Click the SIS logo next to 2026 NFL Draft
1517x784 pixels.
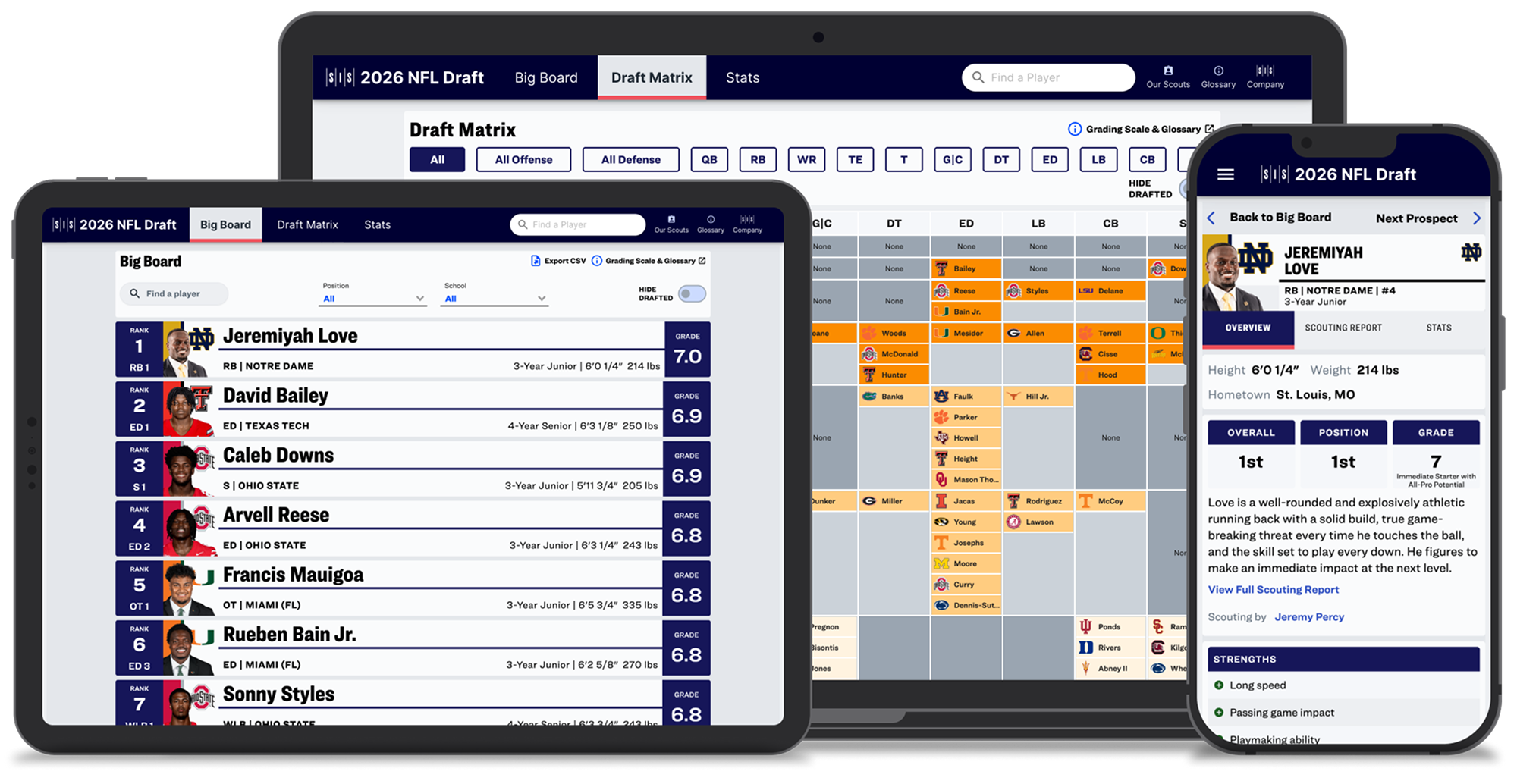pyautogui.click(x=340, y=77)
